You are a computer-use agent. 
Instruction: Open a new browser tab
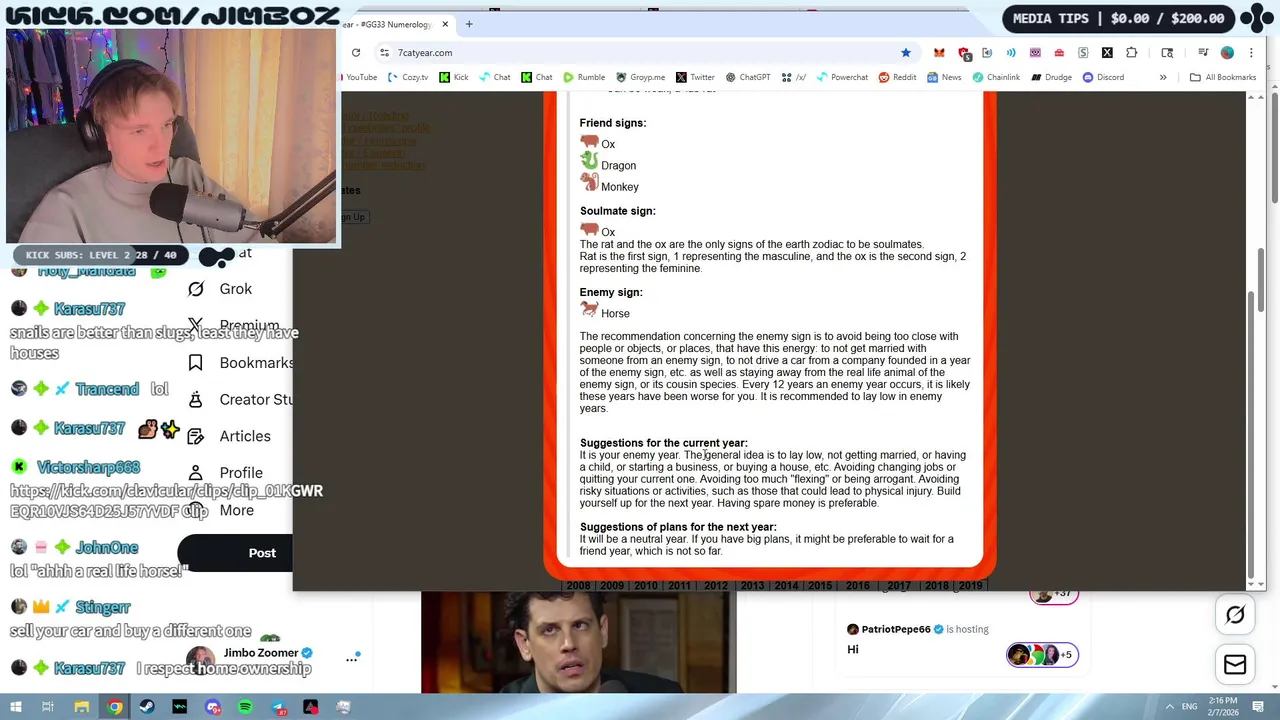click(469, 24)
